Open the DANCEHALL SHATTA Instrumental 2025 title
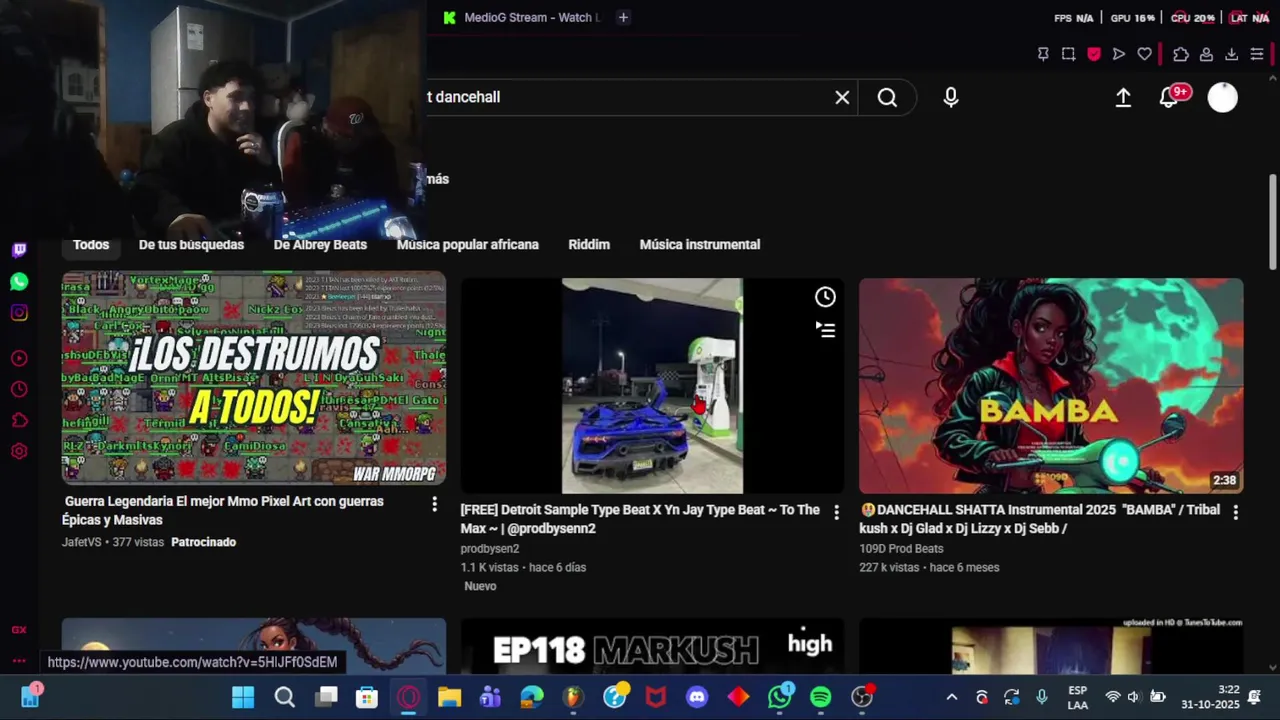The image size is (1280, 720). click(x=1040, y=519)
